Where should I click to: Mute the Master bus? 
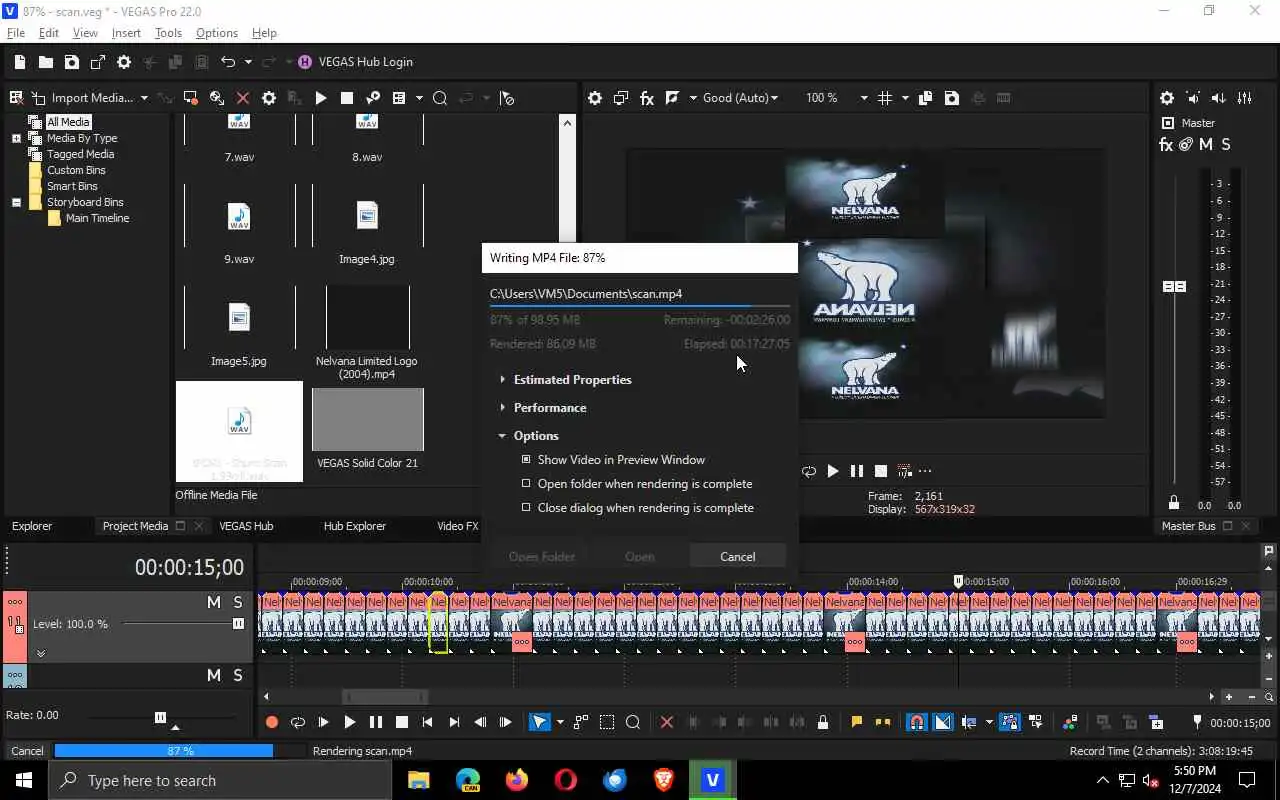click(x=1206, y=145)
